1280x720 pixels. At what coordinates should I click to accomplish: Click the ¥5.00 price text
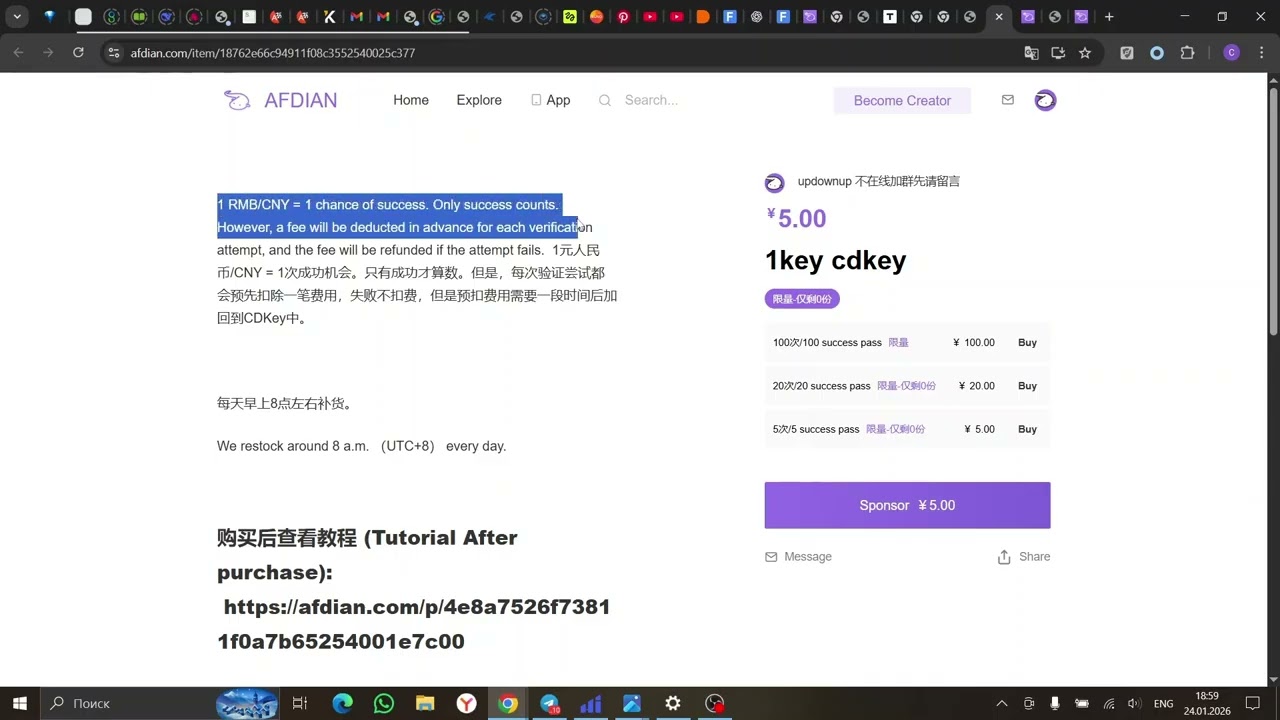(x=796, y=219)
